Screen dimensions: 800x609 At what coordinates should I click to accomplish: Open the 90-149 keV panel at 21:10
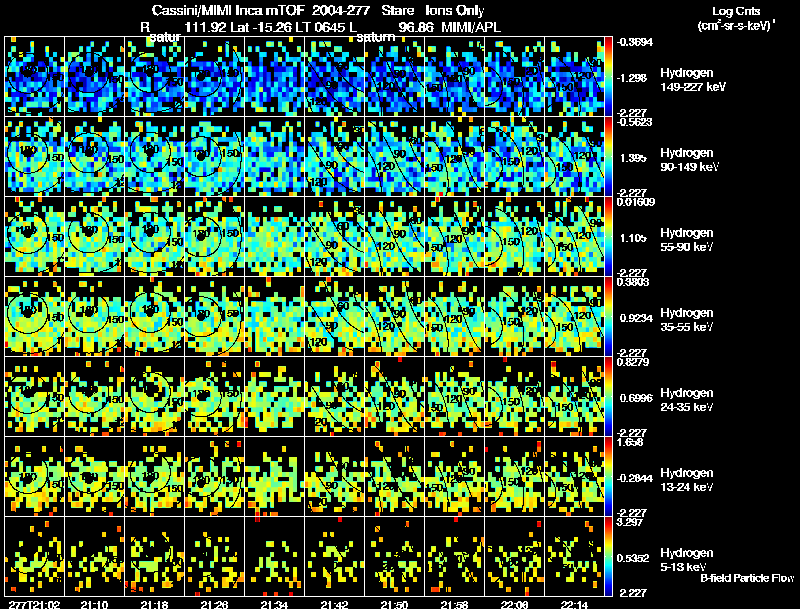point(94,157)
